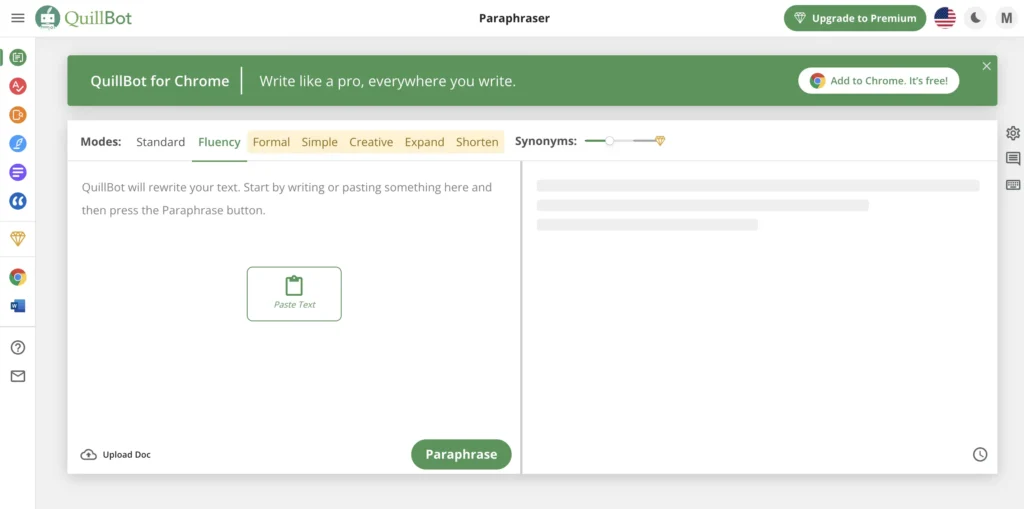Toggle dark mode moon icon
Viewport: 1024px width, 509px height.
point(976,18)
